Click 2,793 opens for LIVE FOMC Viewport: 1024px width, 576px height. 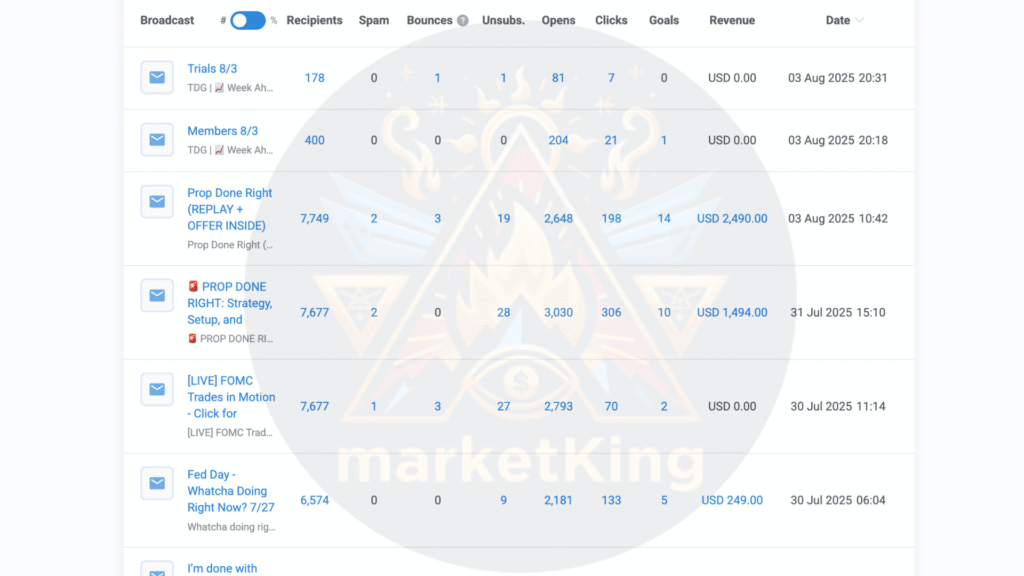coord(558,406)
